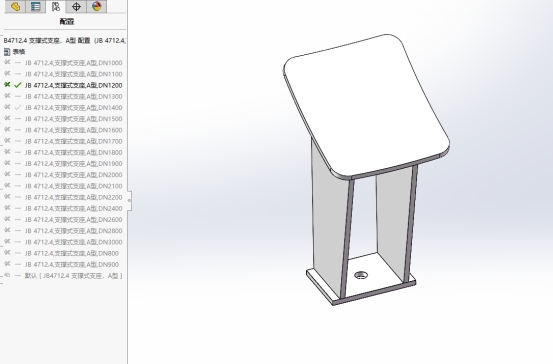Select configuration A型,DN1100
553x364 pixels.
(74, 74)
